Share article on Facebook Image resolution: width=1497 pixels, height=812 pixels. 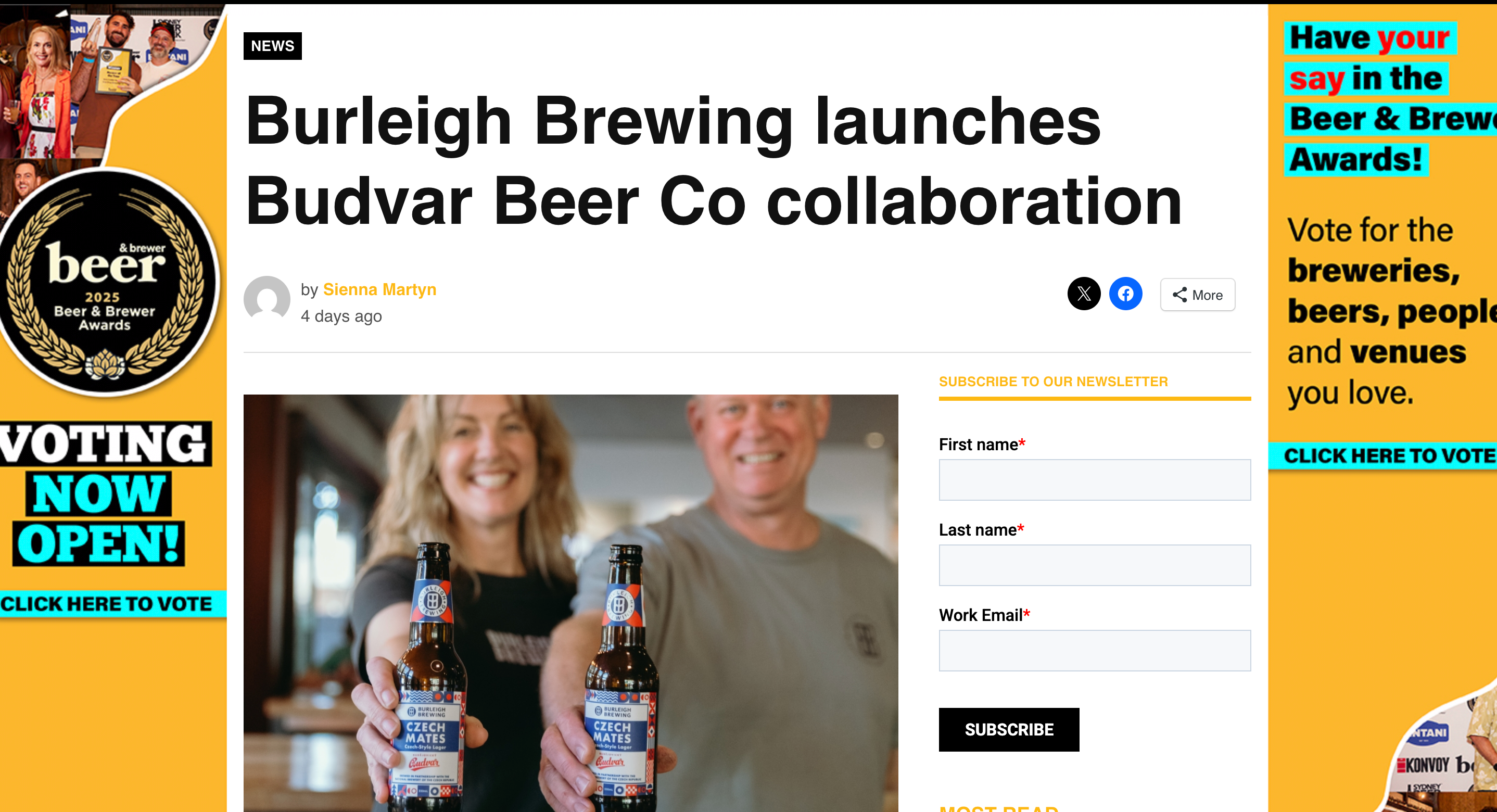pos(1126,294)
